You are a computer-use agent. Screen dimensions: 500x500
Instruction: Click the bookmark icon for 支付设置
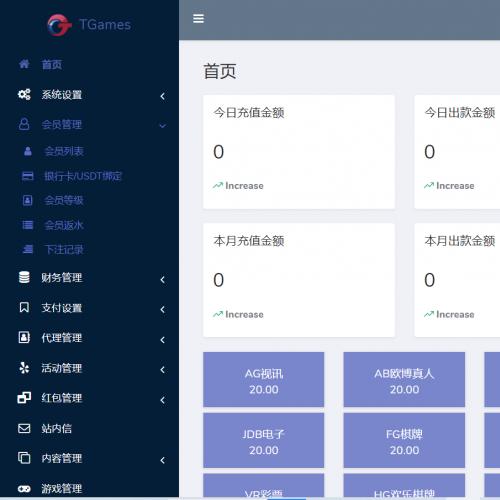pyautogui.click(x=24, y=307)
